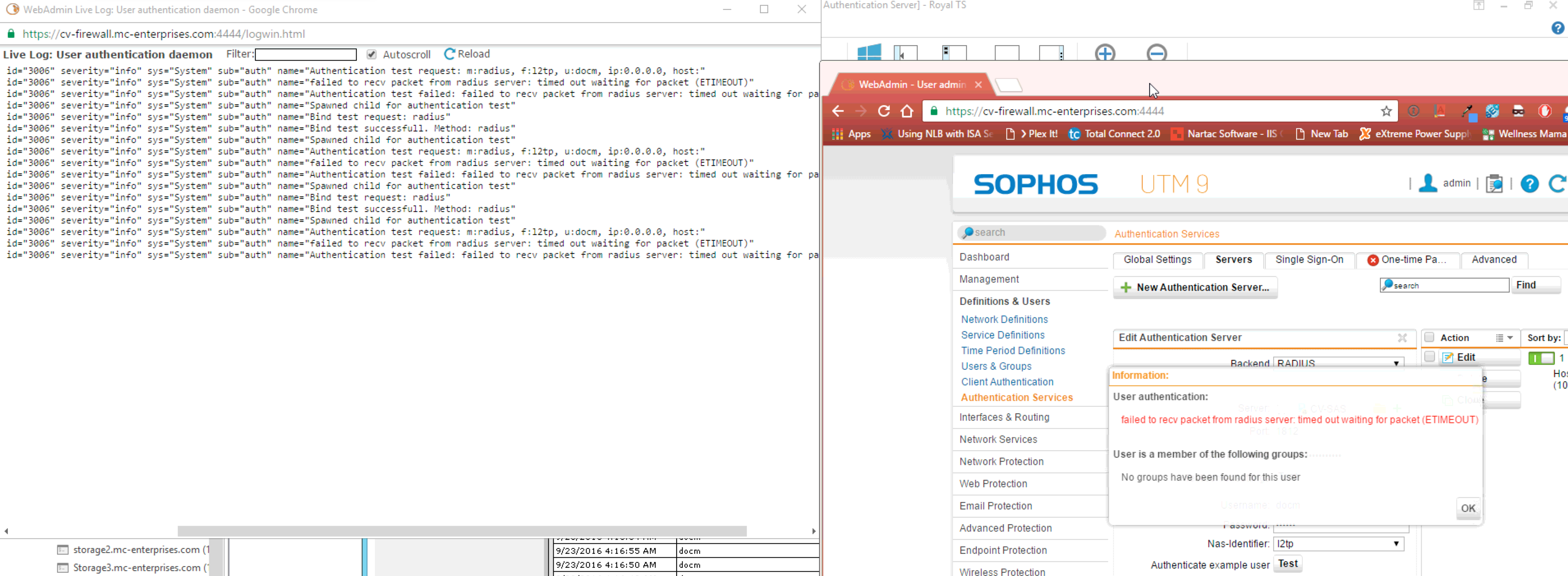Click admin user icon in Sophos header
Image resolution: width=1568 pixels, height=576 pixels.
[1428, 183]
